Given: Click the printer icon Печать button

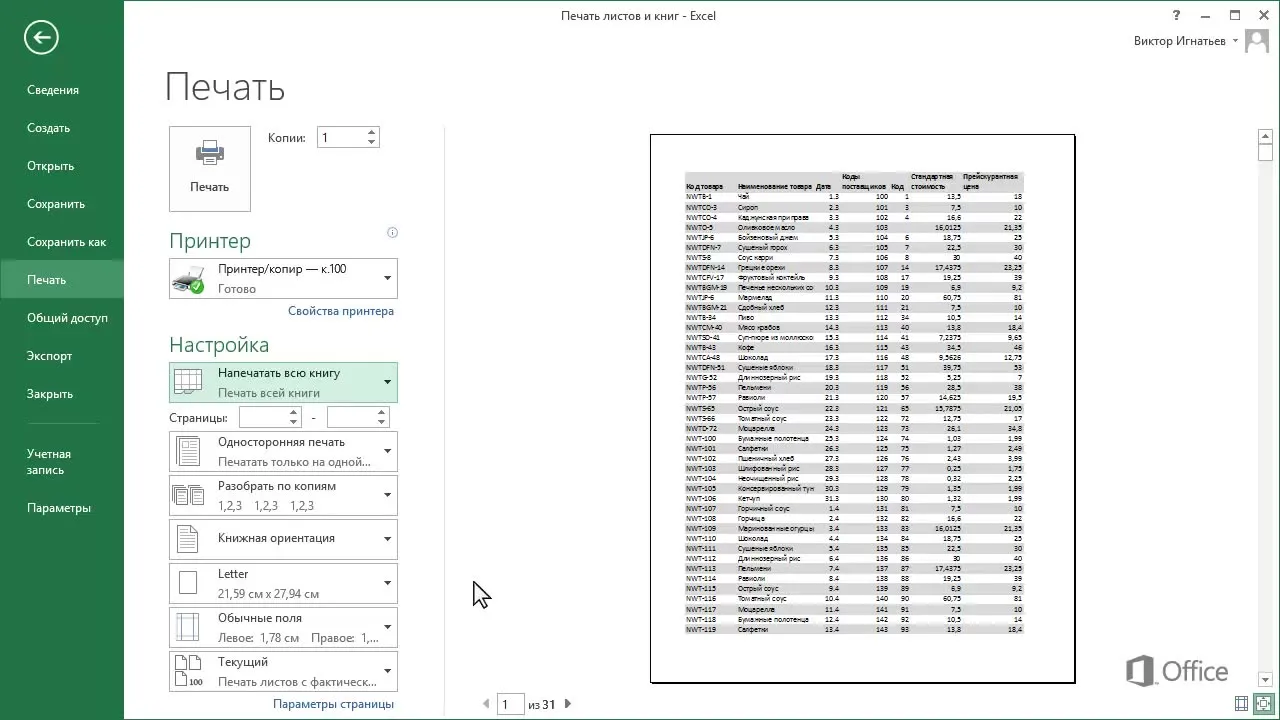Looking at the screenshot, I should 210,168.
